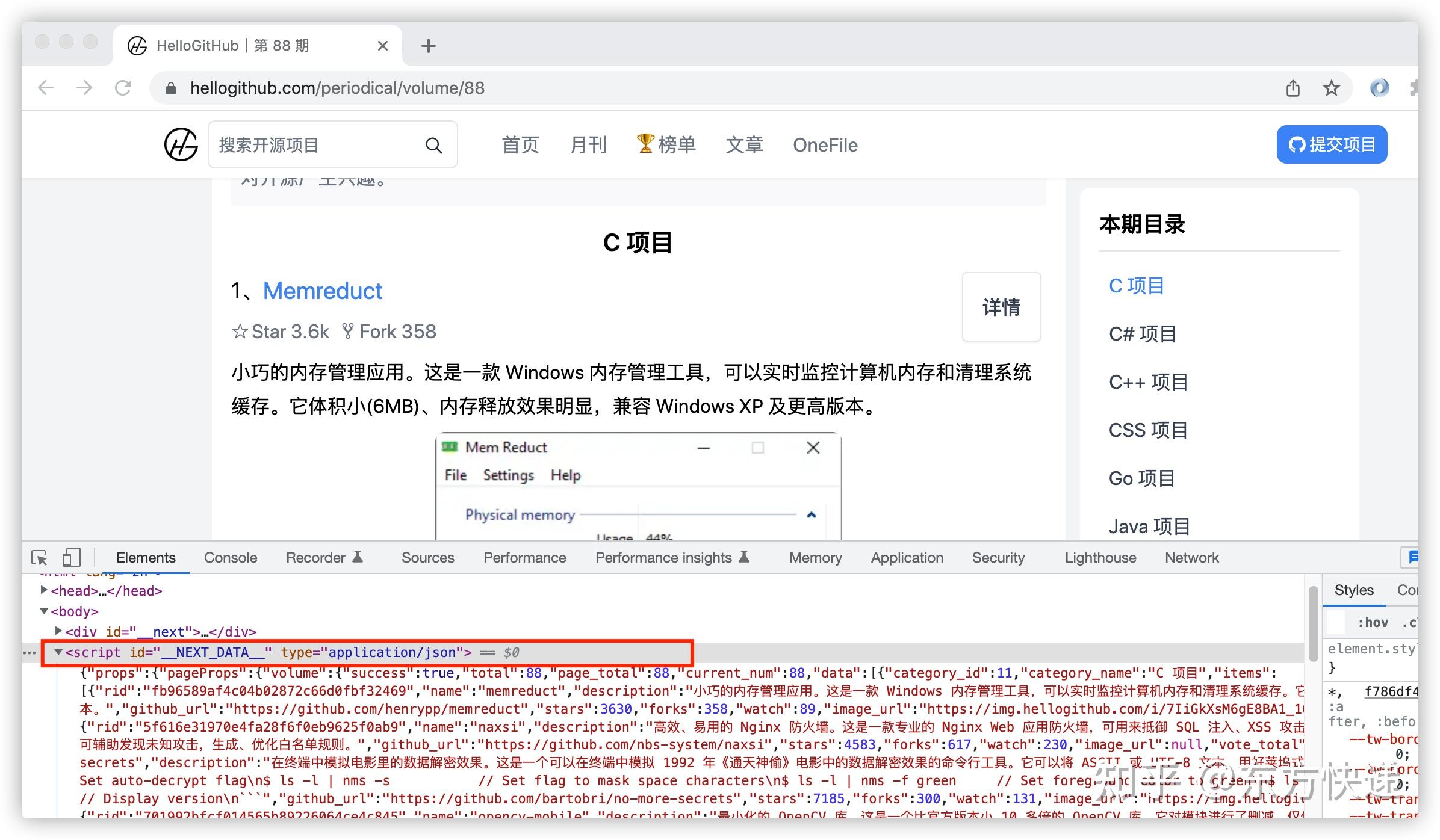Toggle the device toolbar in DevTools
1440x840 pixels.
pyautogui.click(x=71, y=558)
